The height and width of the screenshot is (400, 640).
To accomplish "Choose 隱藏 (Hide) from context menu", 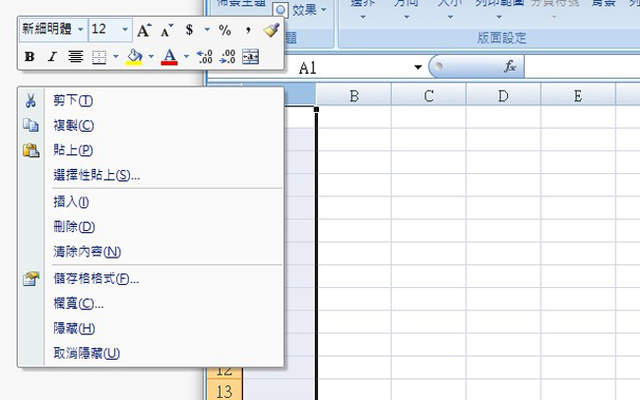I will click(x=73, y=328).
